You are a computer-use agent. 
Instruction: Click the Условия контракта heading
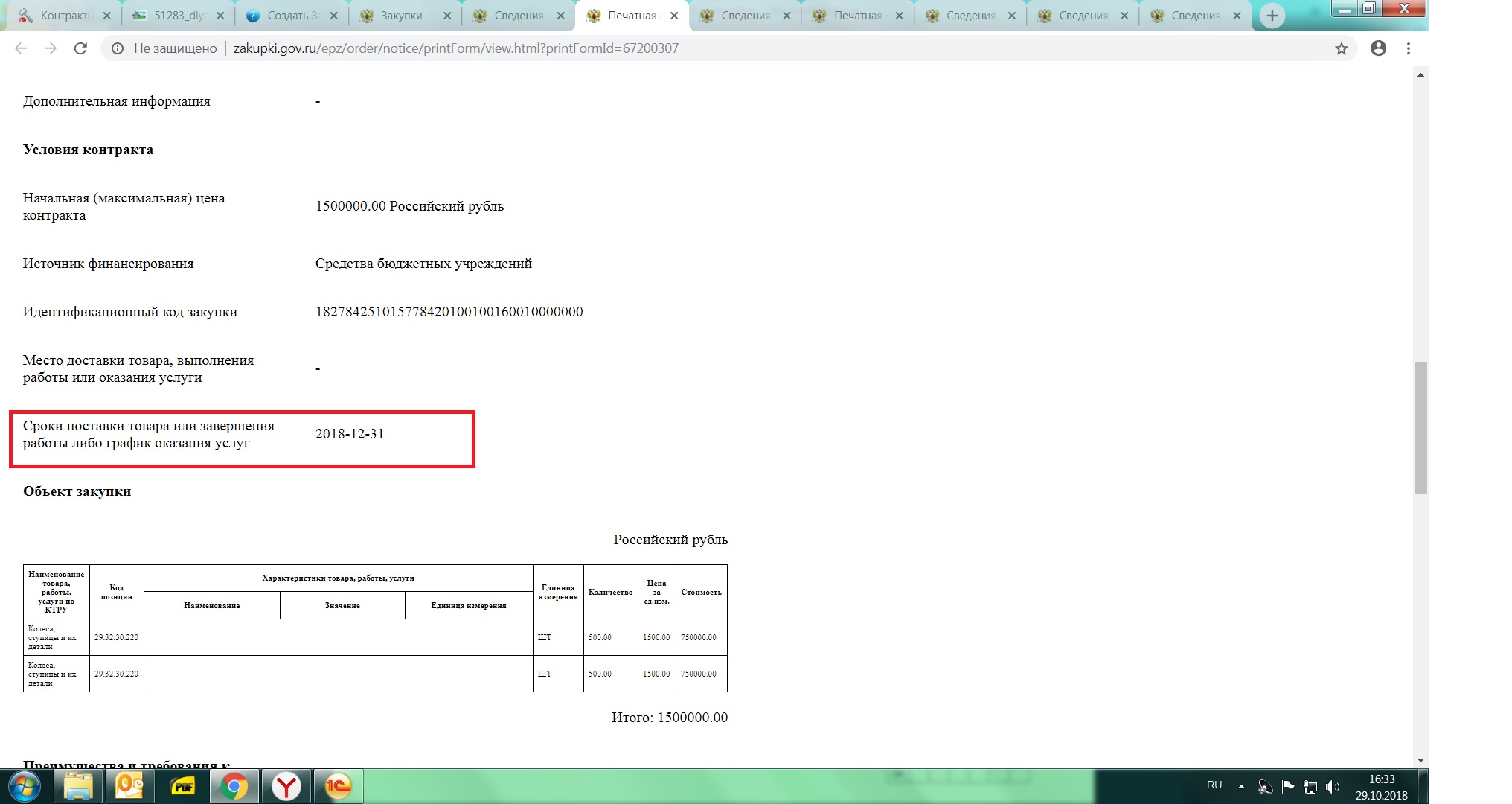[x=88, y=150]
